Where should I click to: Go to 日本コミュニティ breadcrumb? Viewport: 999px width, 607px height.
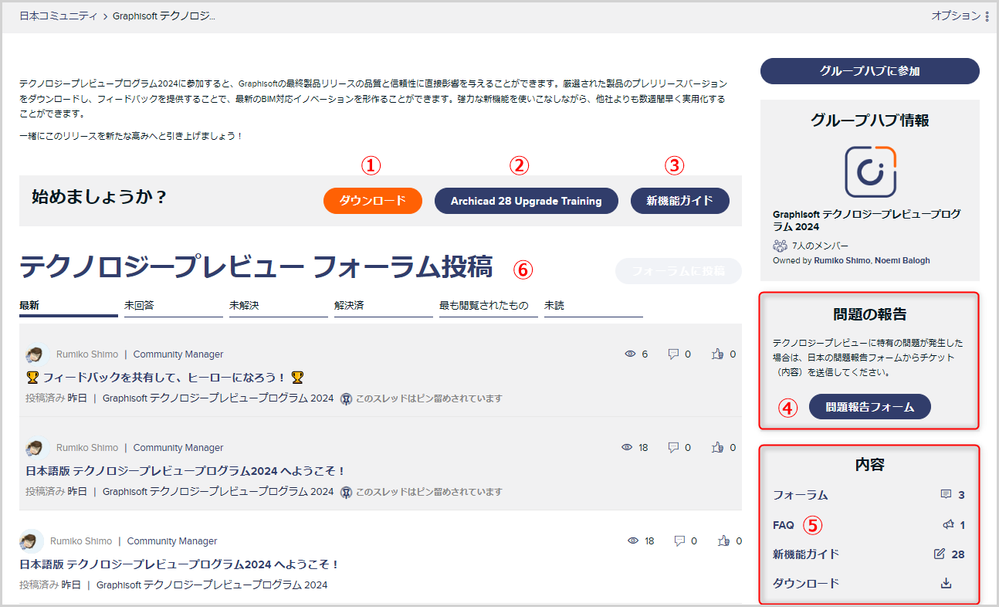(58, 16)
